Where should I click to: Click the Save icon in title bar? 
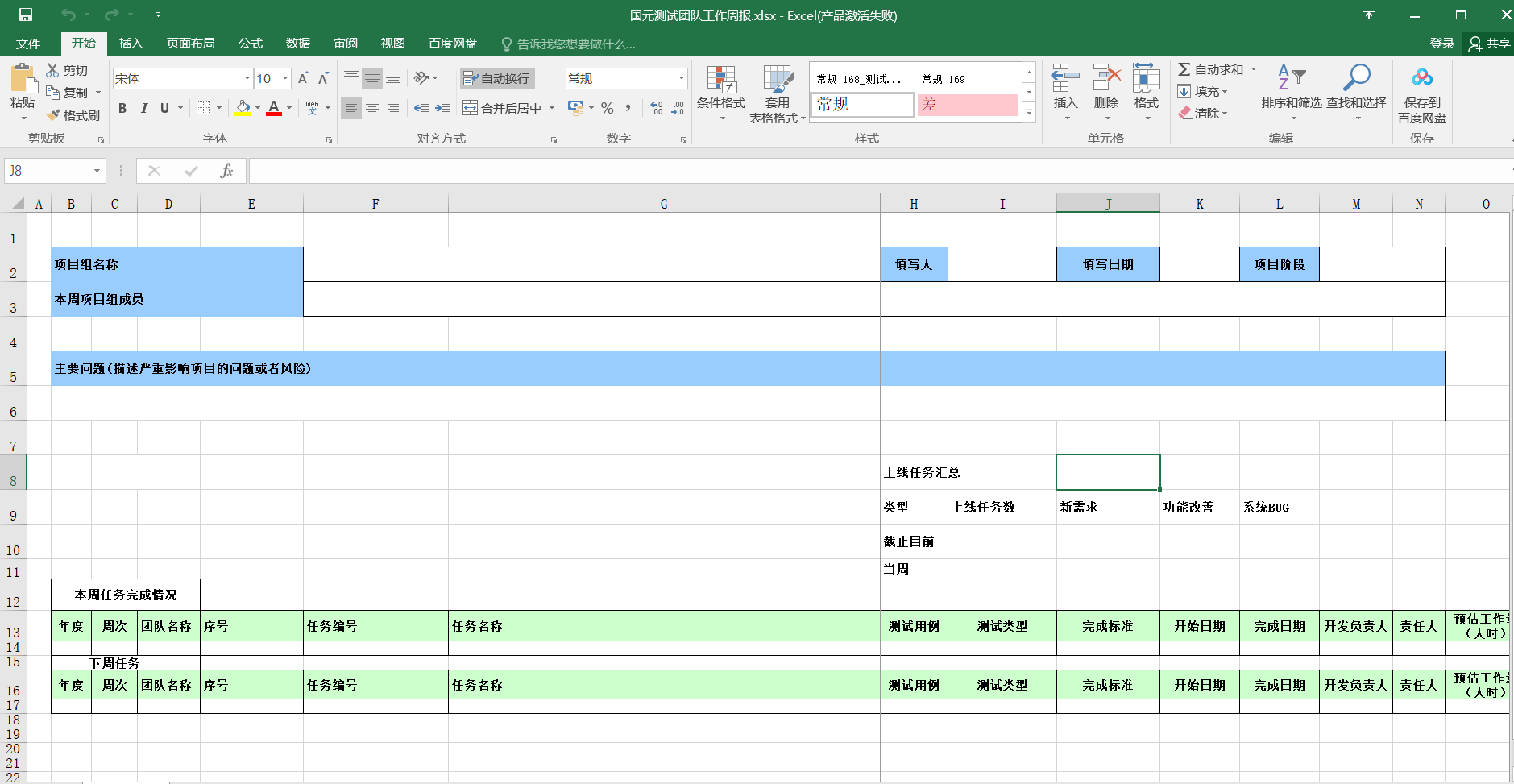pos(26,15)
